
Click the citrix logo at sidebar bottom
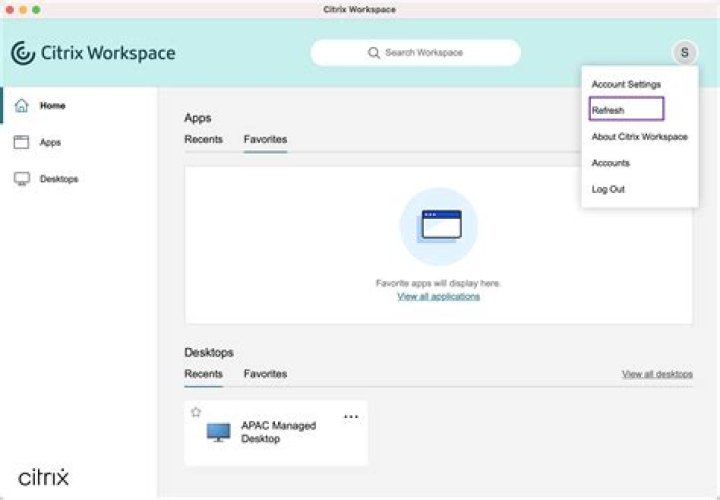(x=44, y=478)
